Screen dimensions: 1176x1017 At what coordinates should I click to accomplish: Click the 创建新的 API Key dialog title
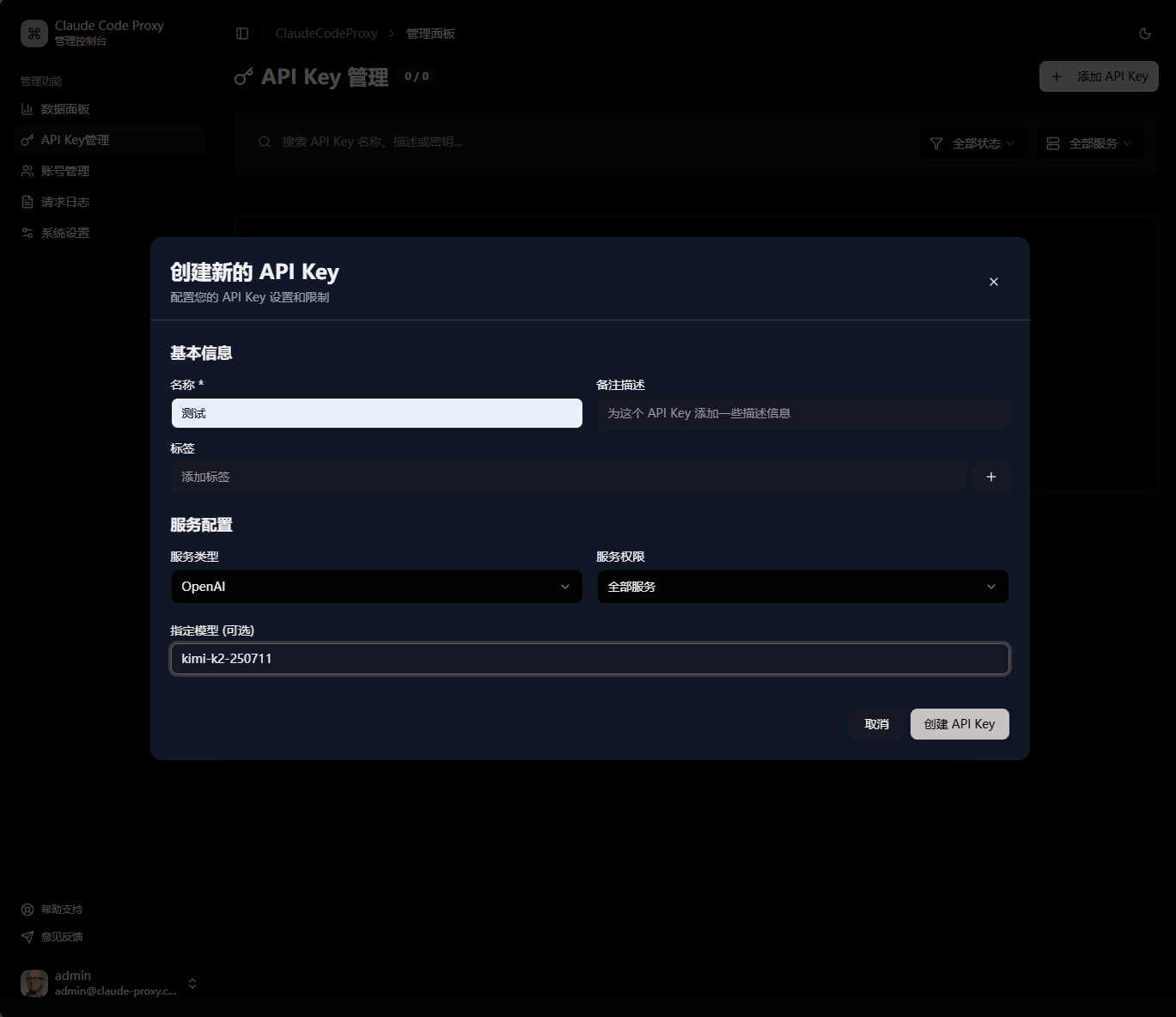tap(255, 272)
